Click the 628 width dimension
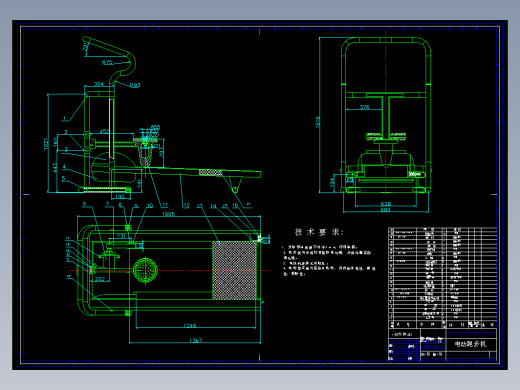This screenshot has width=520, height=390. (385, 204)
